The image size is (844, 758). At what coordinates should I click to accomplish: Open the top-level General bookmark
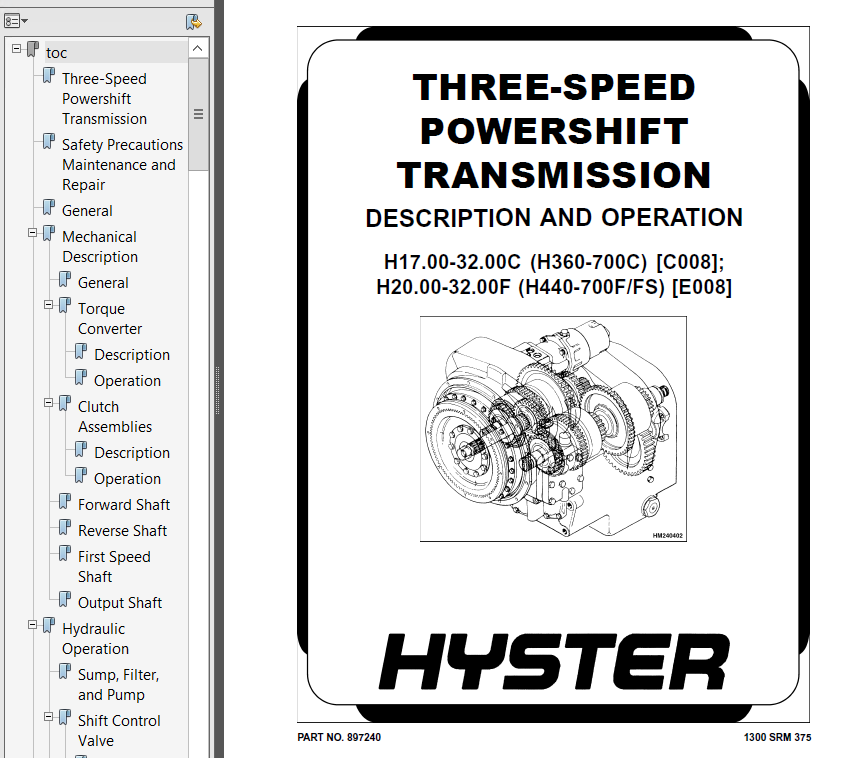[x=87, y=210]
